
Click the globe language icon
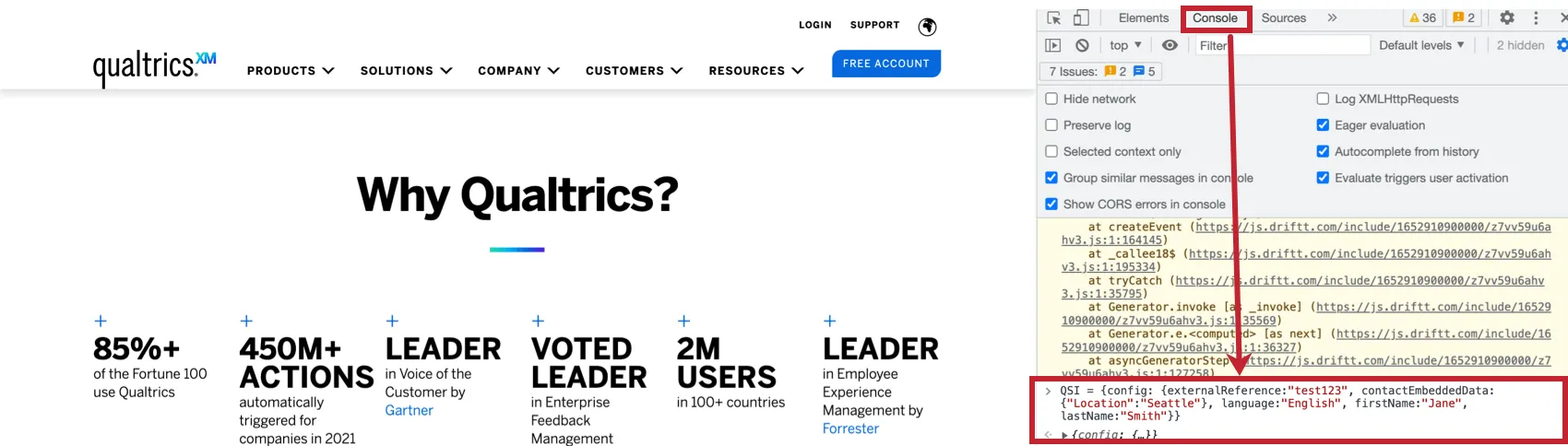pos(927,26)
